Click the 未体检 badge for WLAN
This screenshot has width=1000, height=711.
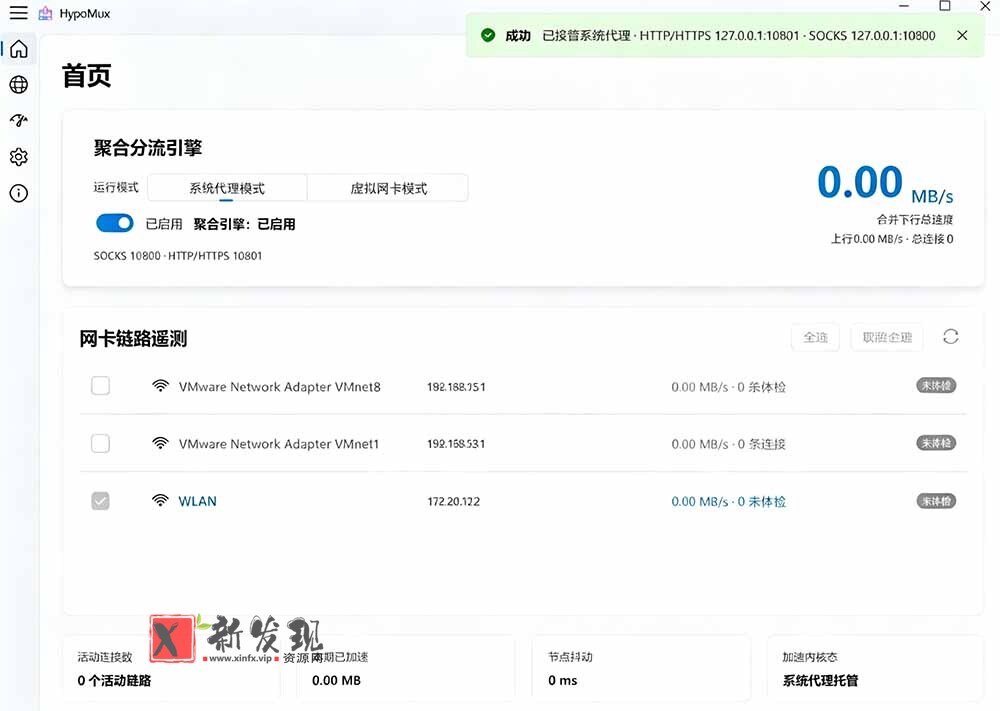936,501
